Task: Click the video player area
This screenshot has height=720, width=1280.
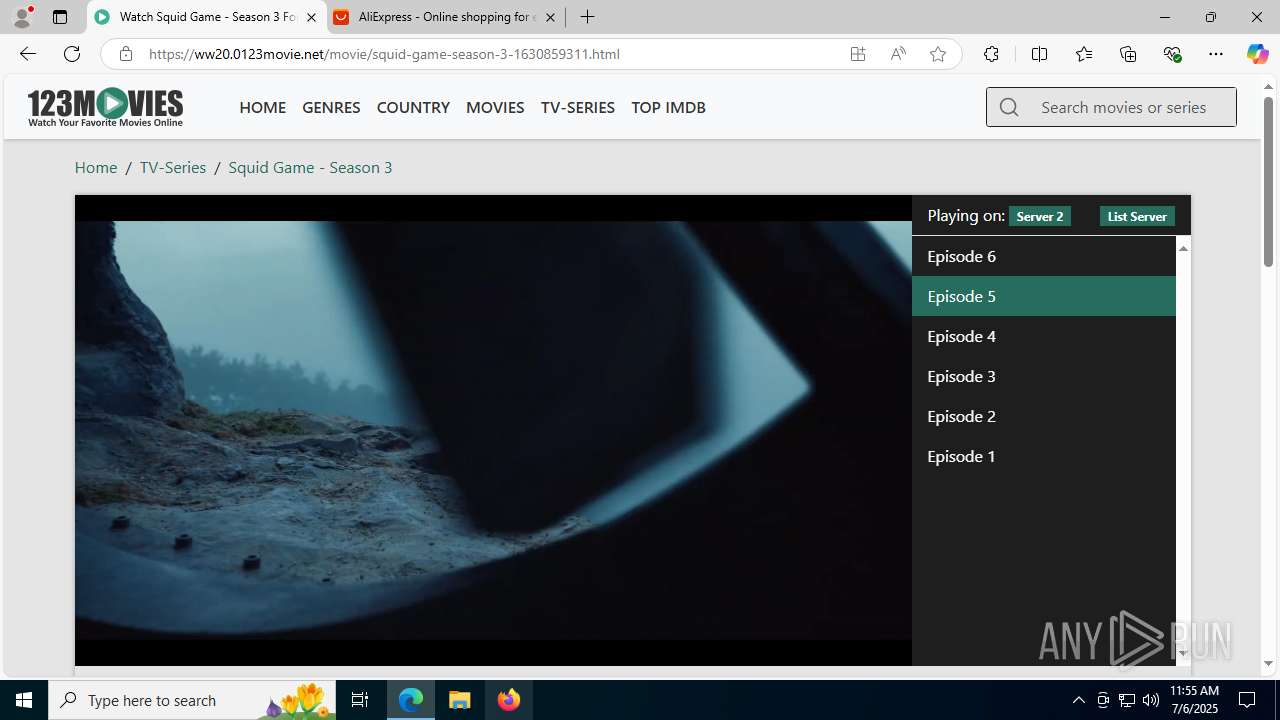Action: point(493,430)
